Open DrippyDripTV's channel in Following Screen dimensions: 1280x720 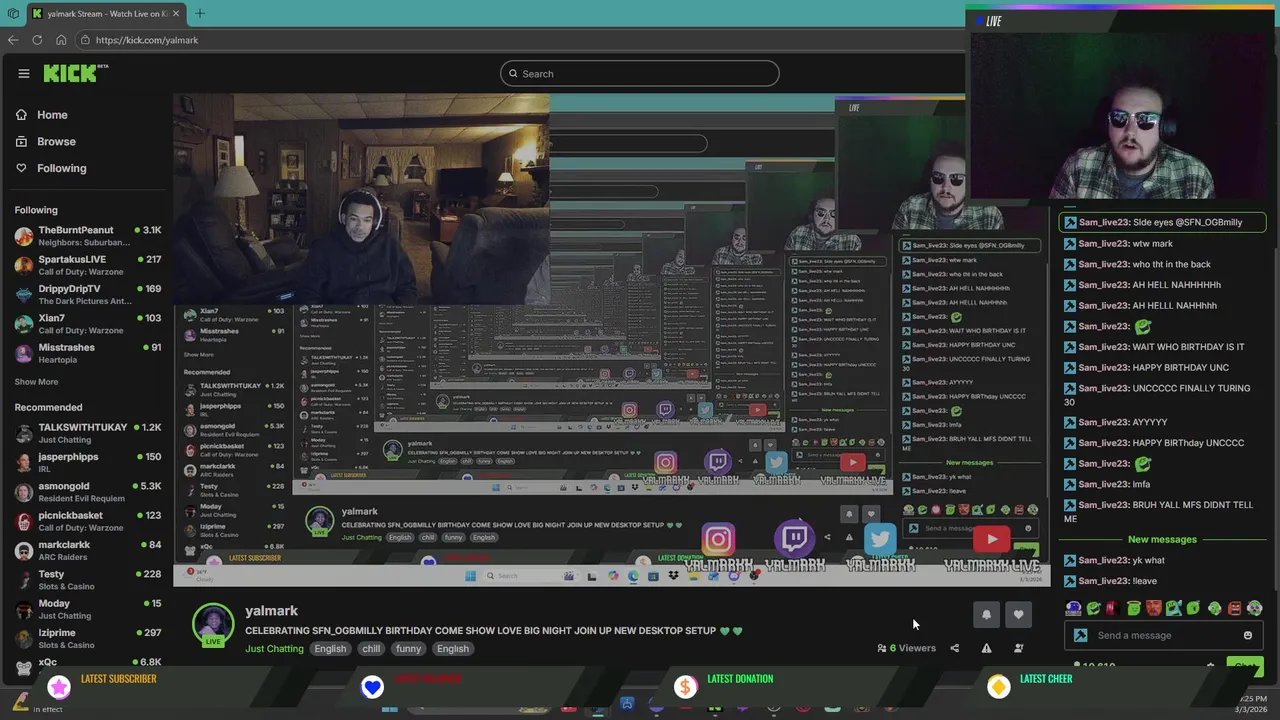pos(88,294)
